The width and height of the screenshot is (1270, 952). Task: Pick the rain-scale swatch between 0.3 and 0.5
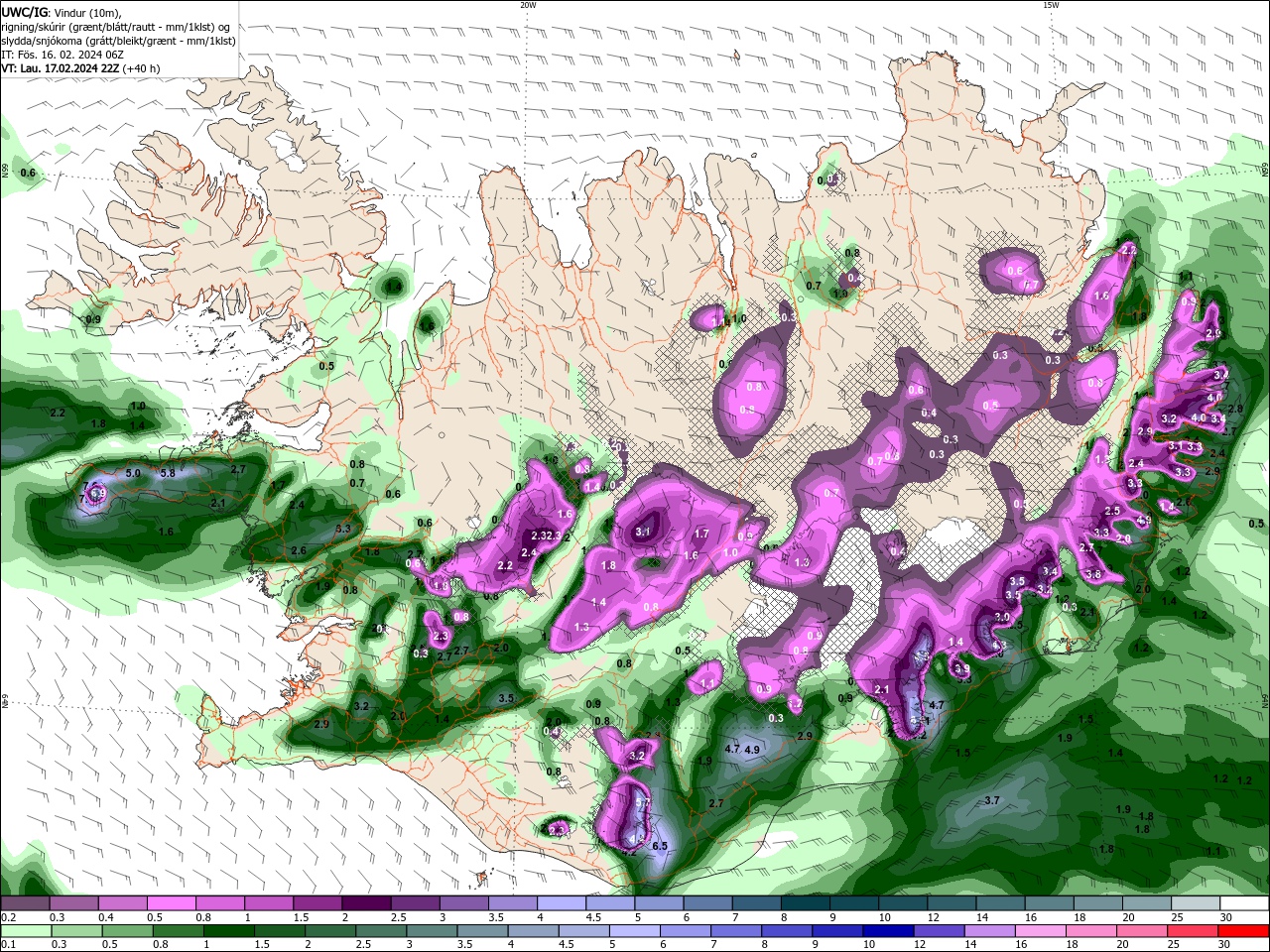pos(75,931)
